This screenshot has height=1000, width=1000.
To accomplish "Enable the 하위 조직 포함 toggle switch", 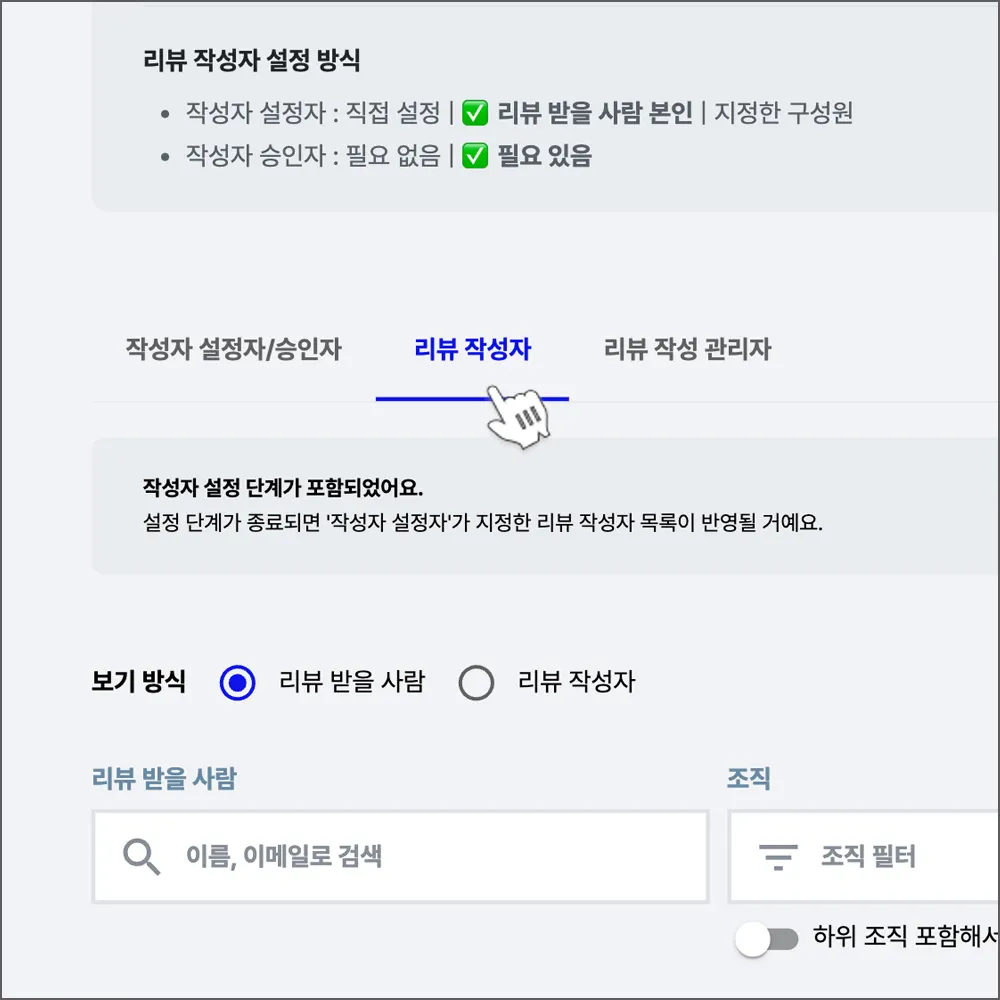I will (x=767, y=938).
